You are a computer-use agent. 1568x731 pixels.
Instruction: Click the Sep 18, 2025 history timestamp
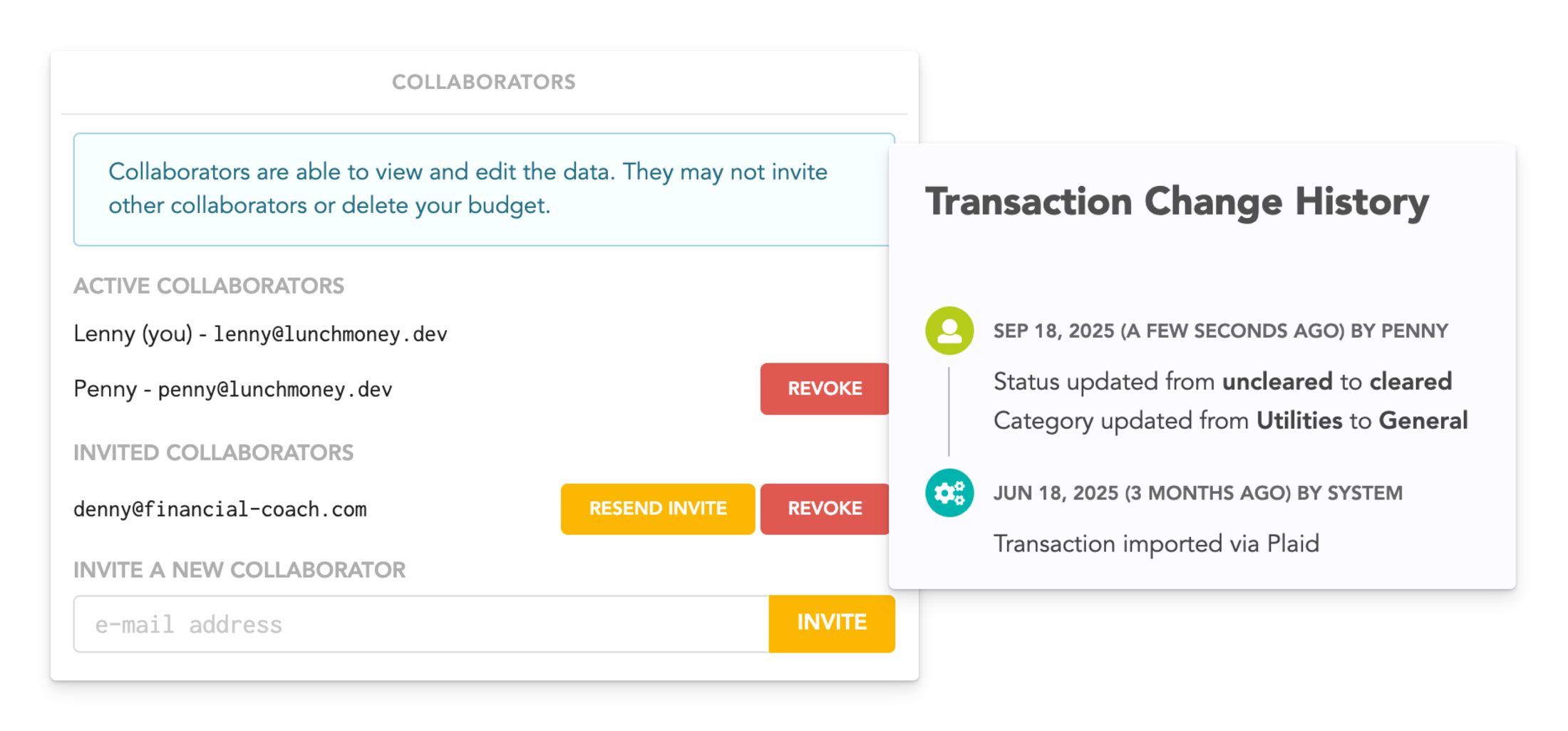click(1220, 331)
